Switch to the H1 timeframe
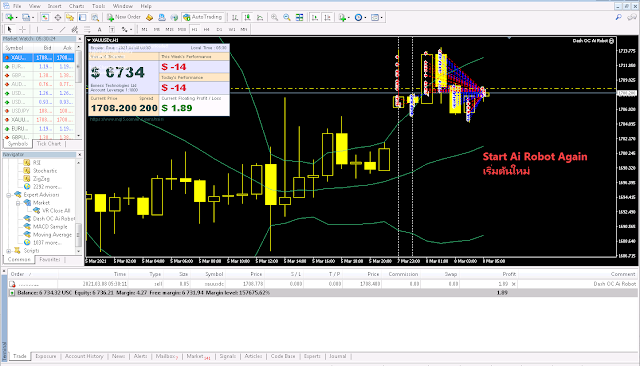 coord(194,29)
